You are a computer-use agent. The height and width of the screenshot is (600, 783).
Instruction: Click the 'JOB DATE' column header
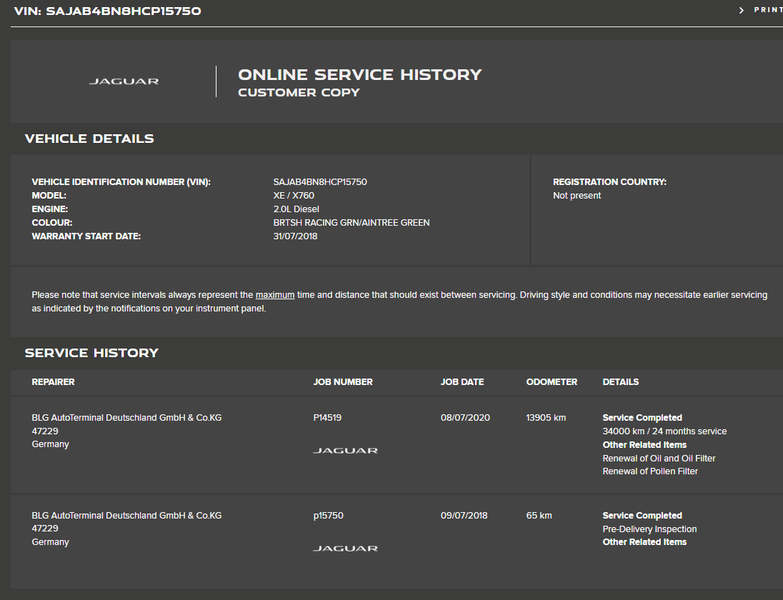coord(462,382)
